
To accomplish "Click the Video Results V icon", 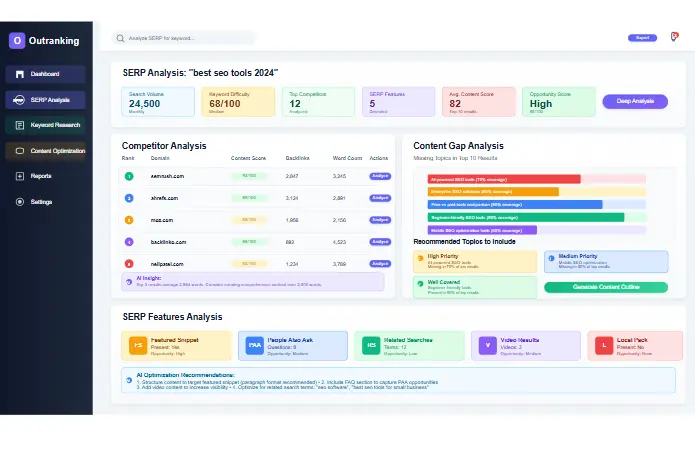I will [488, 345].
